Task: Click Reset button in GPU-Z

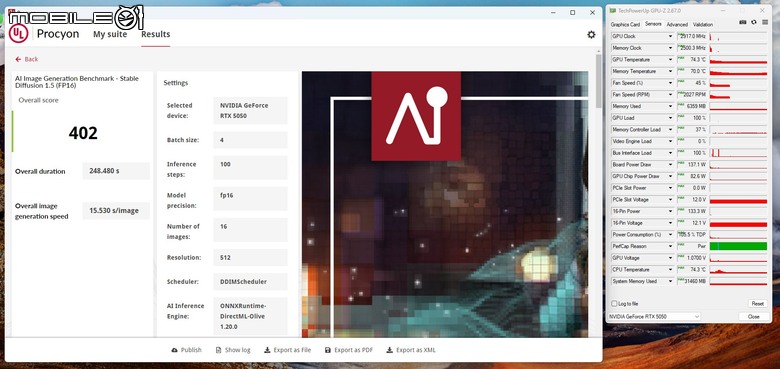Action: pyautogui.click(x=757, y=304)
